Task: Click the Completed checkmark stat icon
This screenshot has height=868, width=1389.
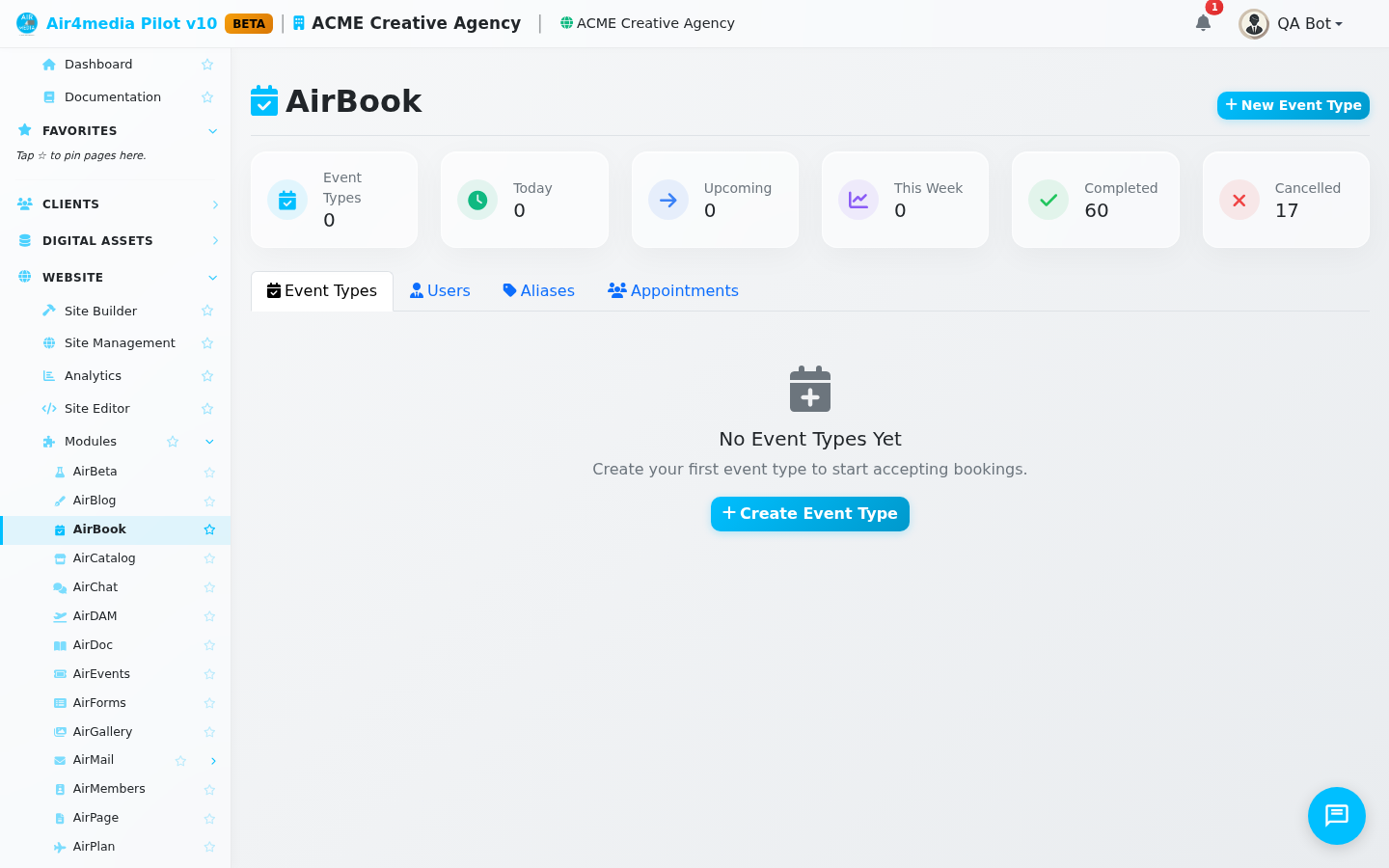Action: (x=1049, y=200)
